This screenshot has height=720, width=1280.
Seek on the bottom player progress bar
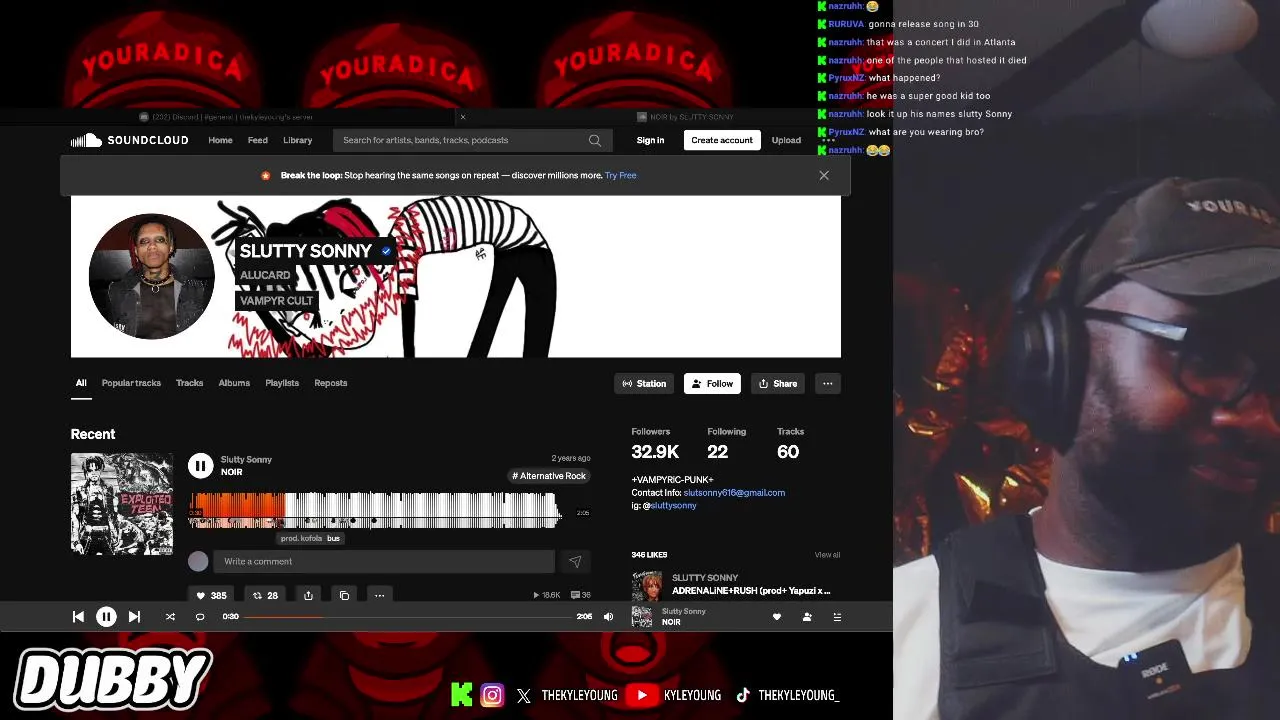pyautogui.click(x=407, y=617)
